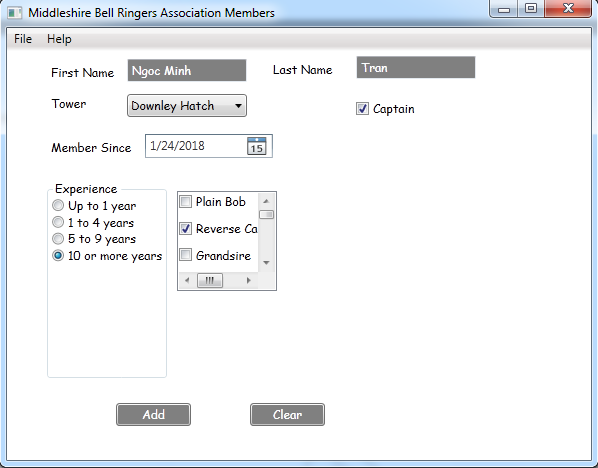Uncheck the Captain checkbox

pos(362,109)
